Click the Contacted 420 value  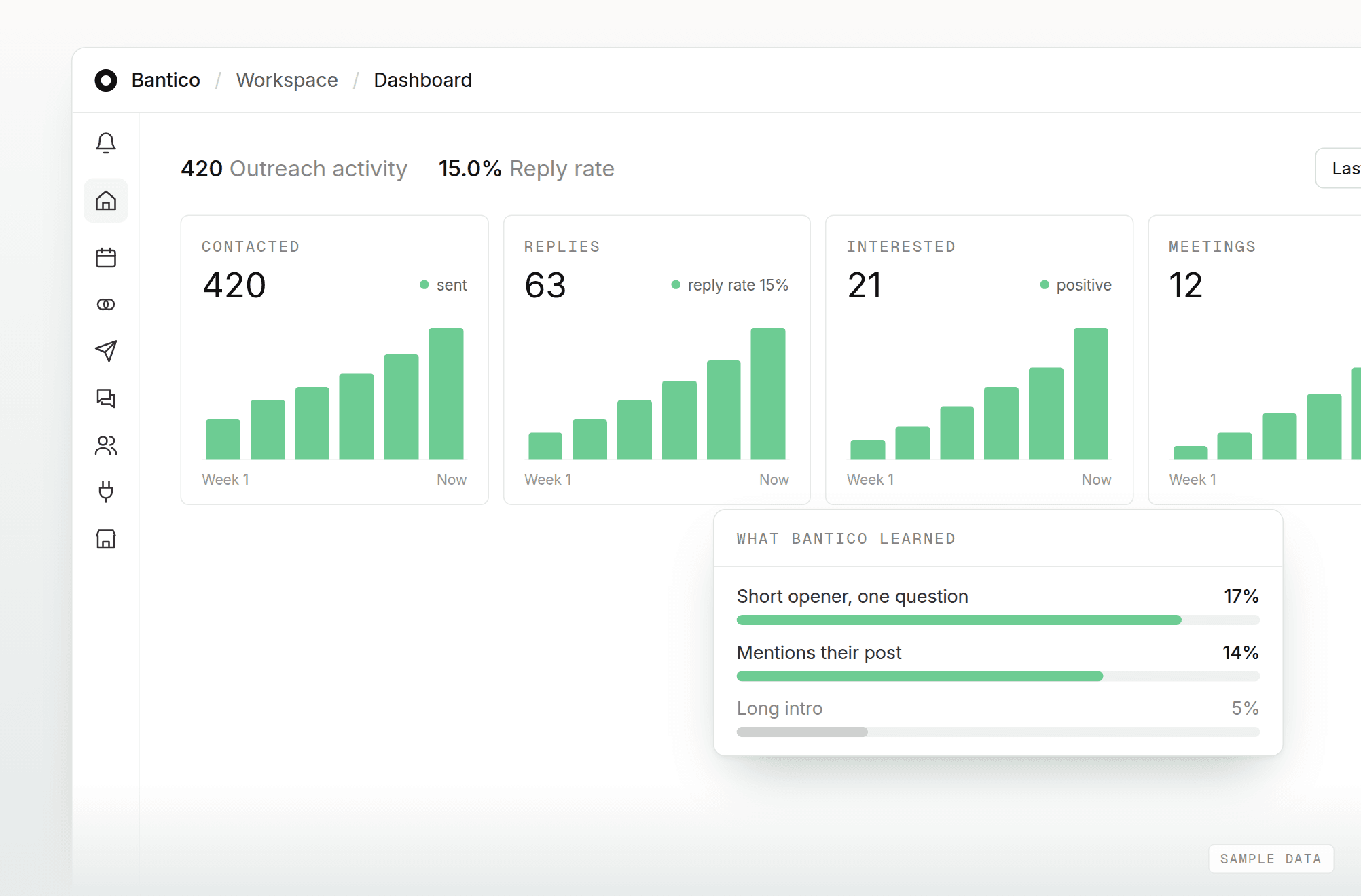234,285
